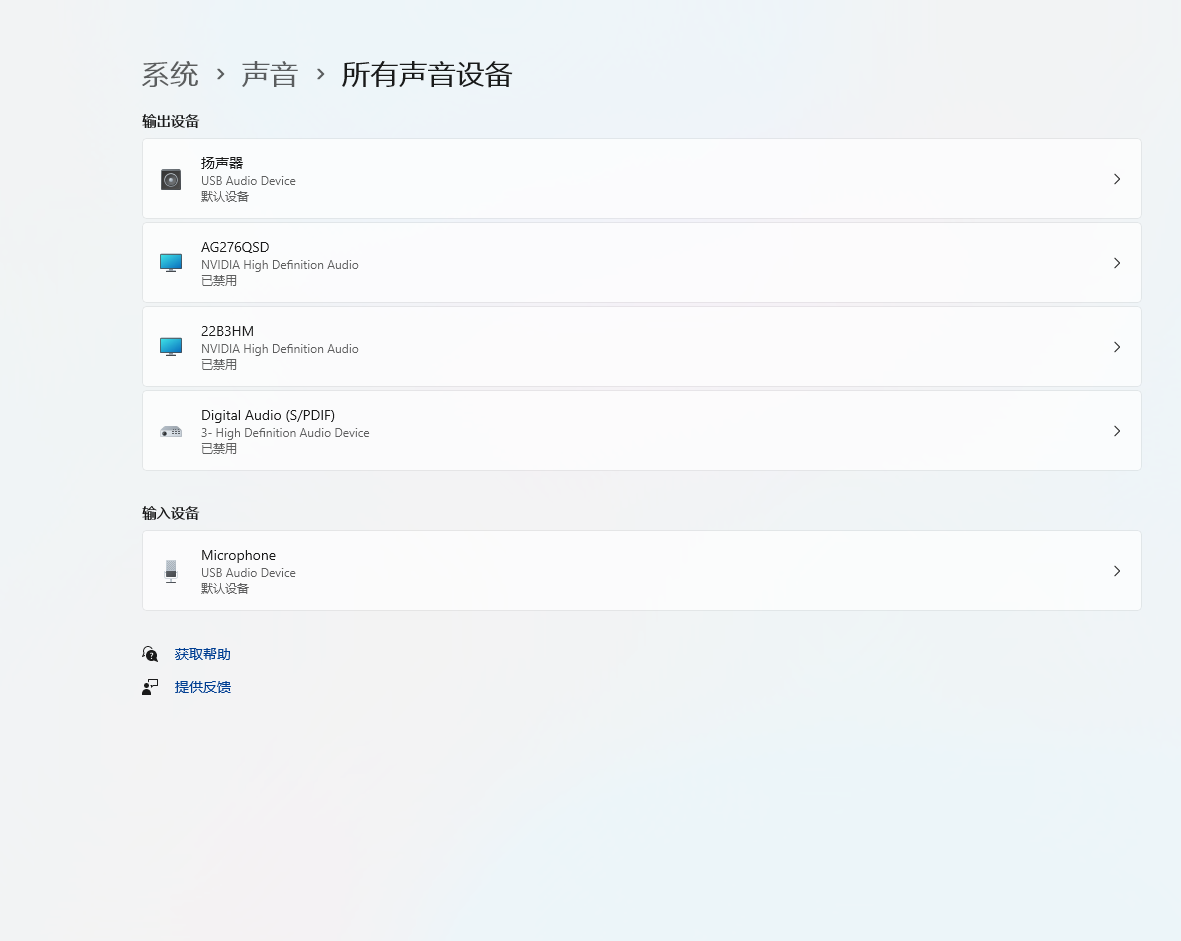
Task: Open the Microphone USB input device settings
Action: pyautogui.click(x=641, y=570)
